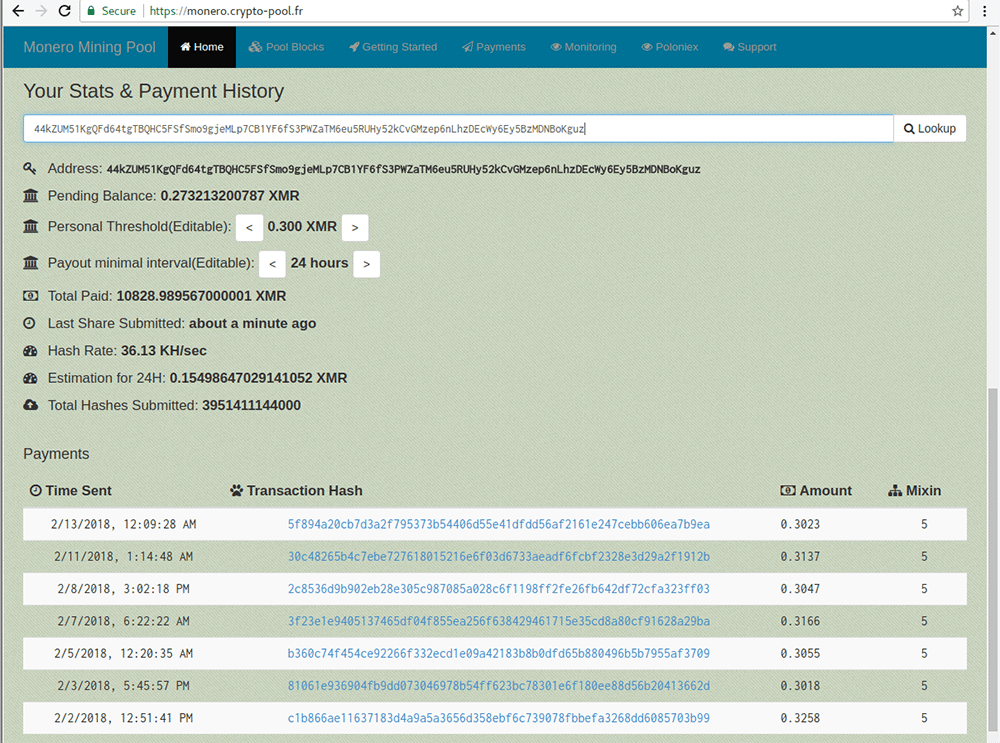Click the clock icon in Time Sent header
The width and height of the screenshot is (1000, 743).
click(36, 491)
